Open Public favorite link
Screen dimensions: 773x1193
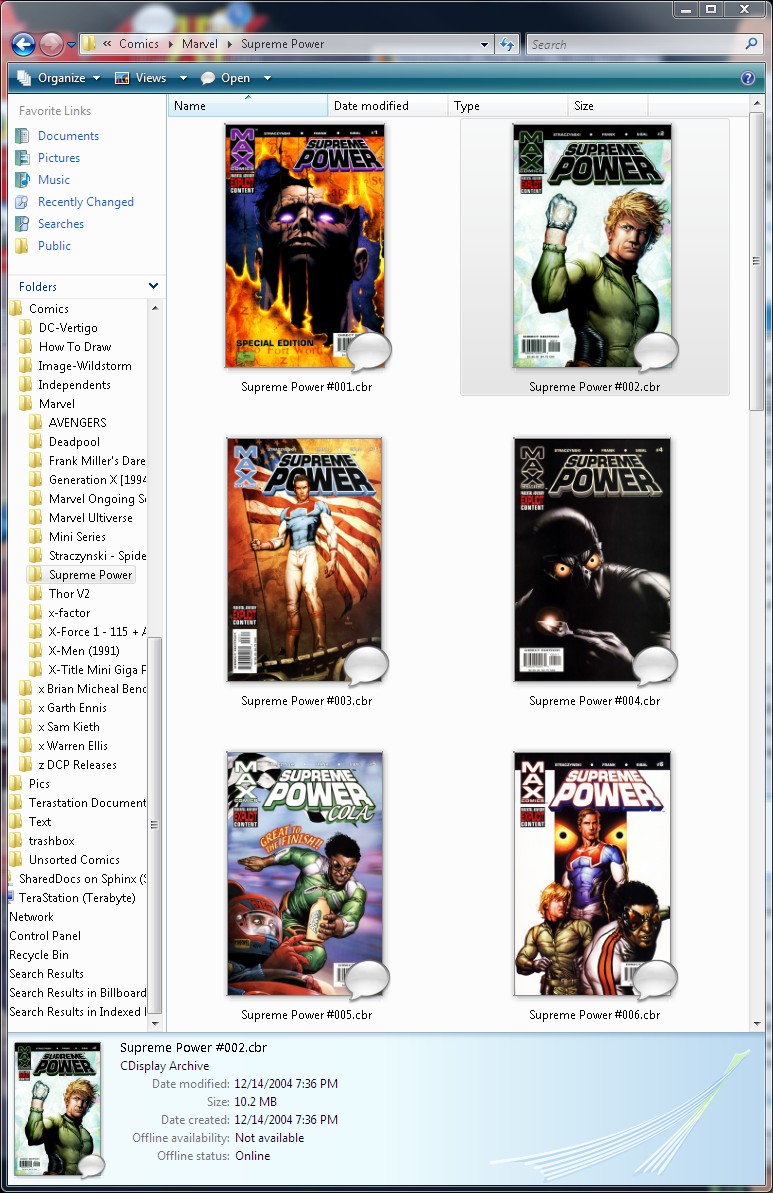point(54,246)
